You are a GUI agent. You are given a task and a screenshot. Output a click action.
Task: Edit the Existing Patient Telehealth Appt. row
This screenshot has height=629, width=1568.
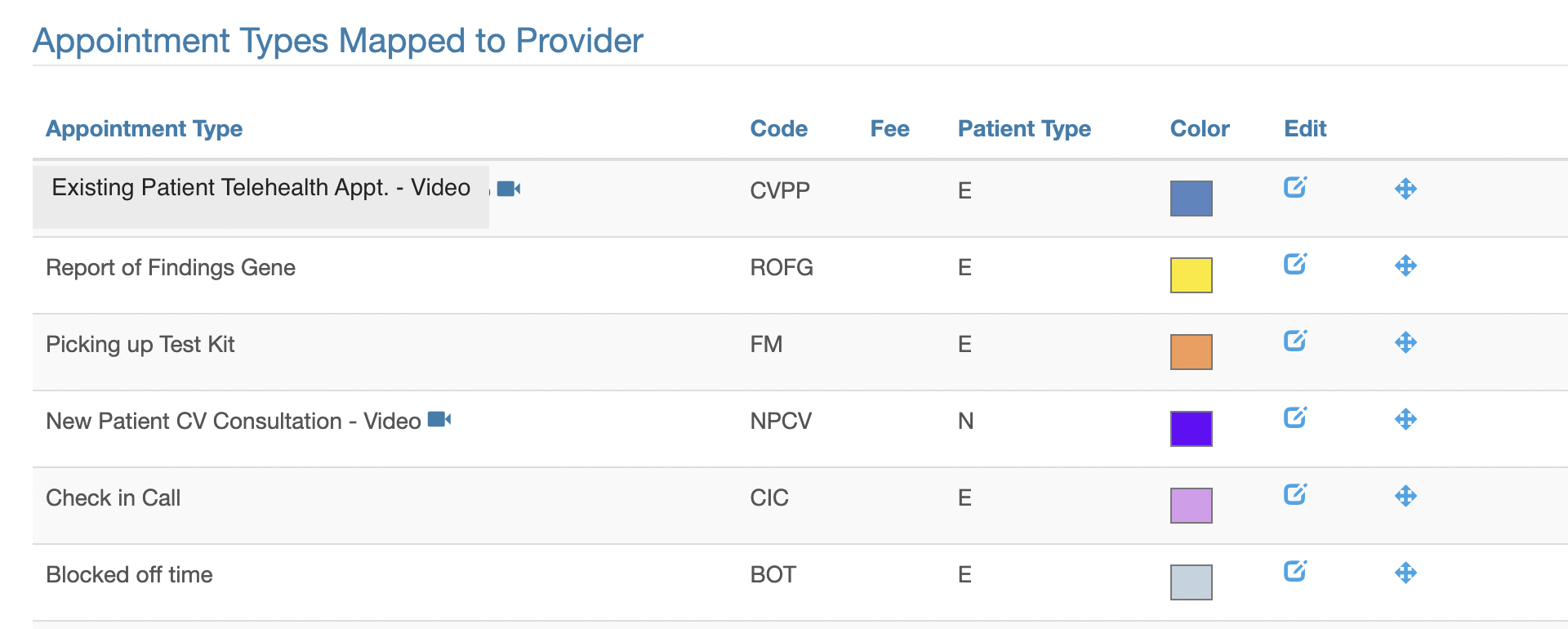[x=1295, y=187]
